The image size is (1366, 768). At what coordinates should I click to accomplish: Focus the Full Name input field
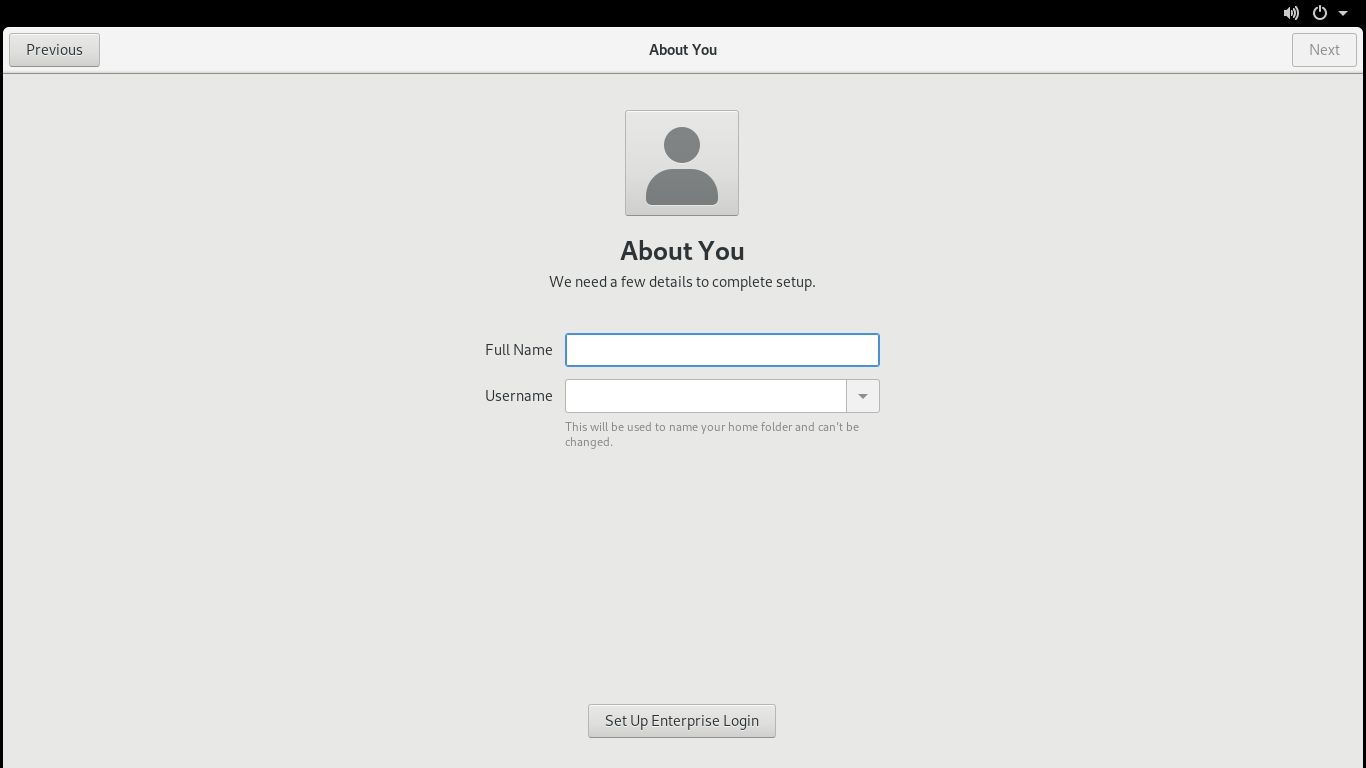pyautogui.click(x=722, y=350)
